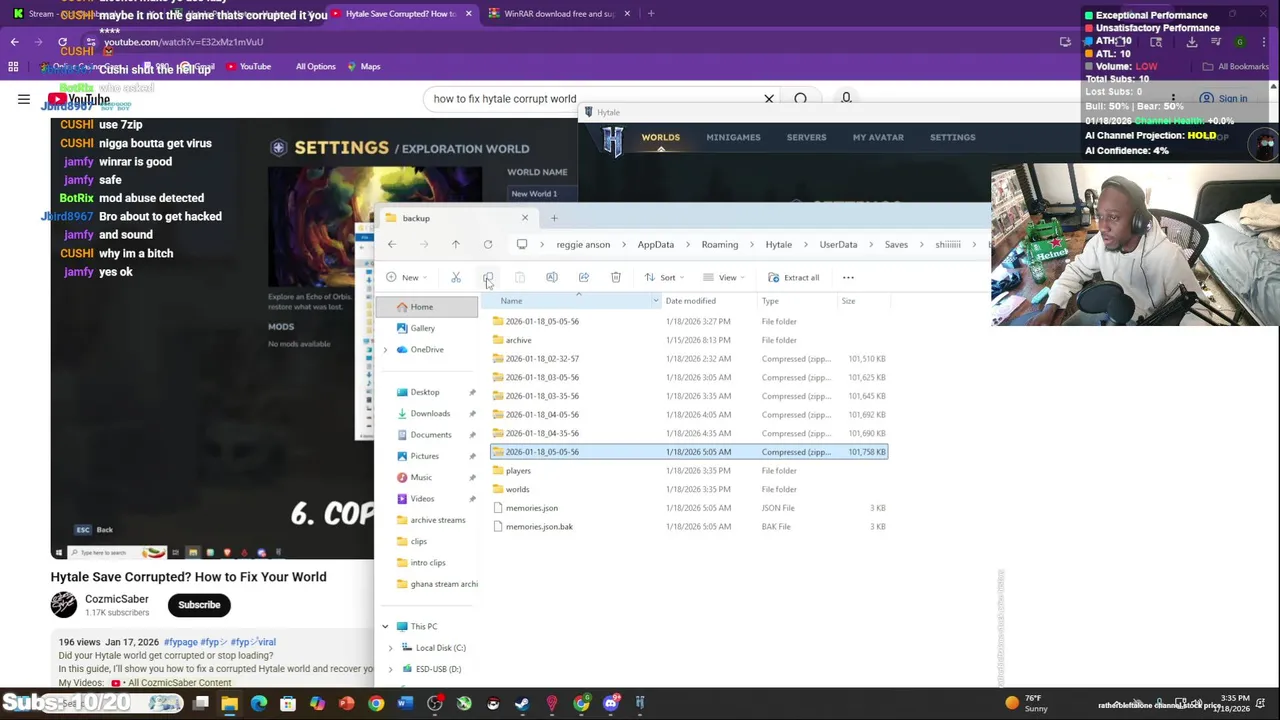Refresh the File Explorer folder view

click(x=488, y=244)
